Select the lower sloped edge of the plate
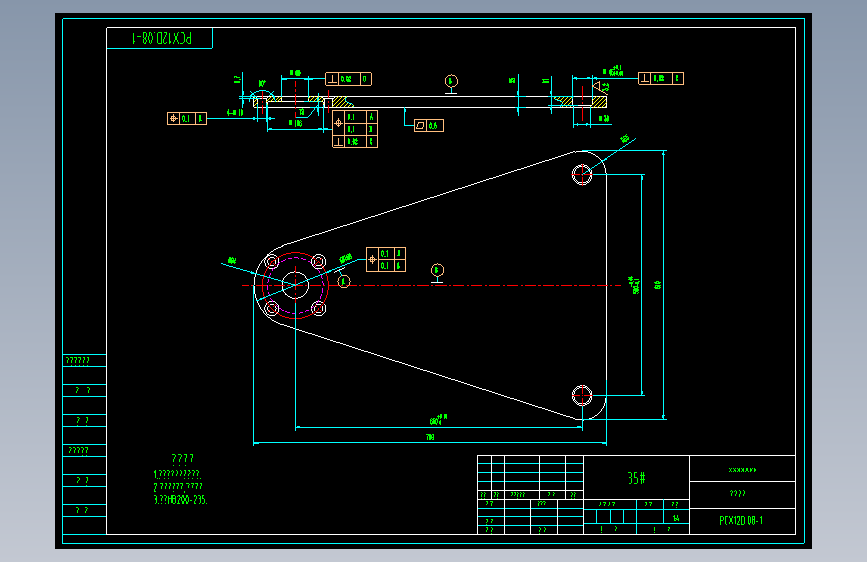 point(429,371)
